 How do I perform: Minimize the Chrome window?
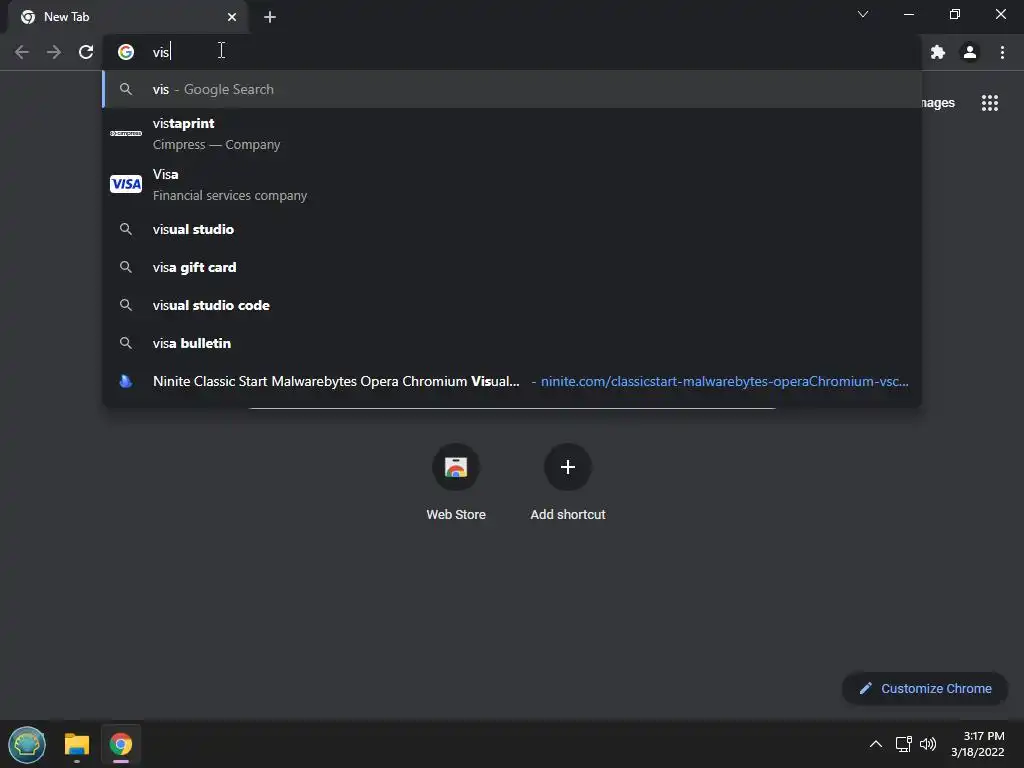pos(908,14)
